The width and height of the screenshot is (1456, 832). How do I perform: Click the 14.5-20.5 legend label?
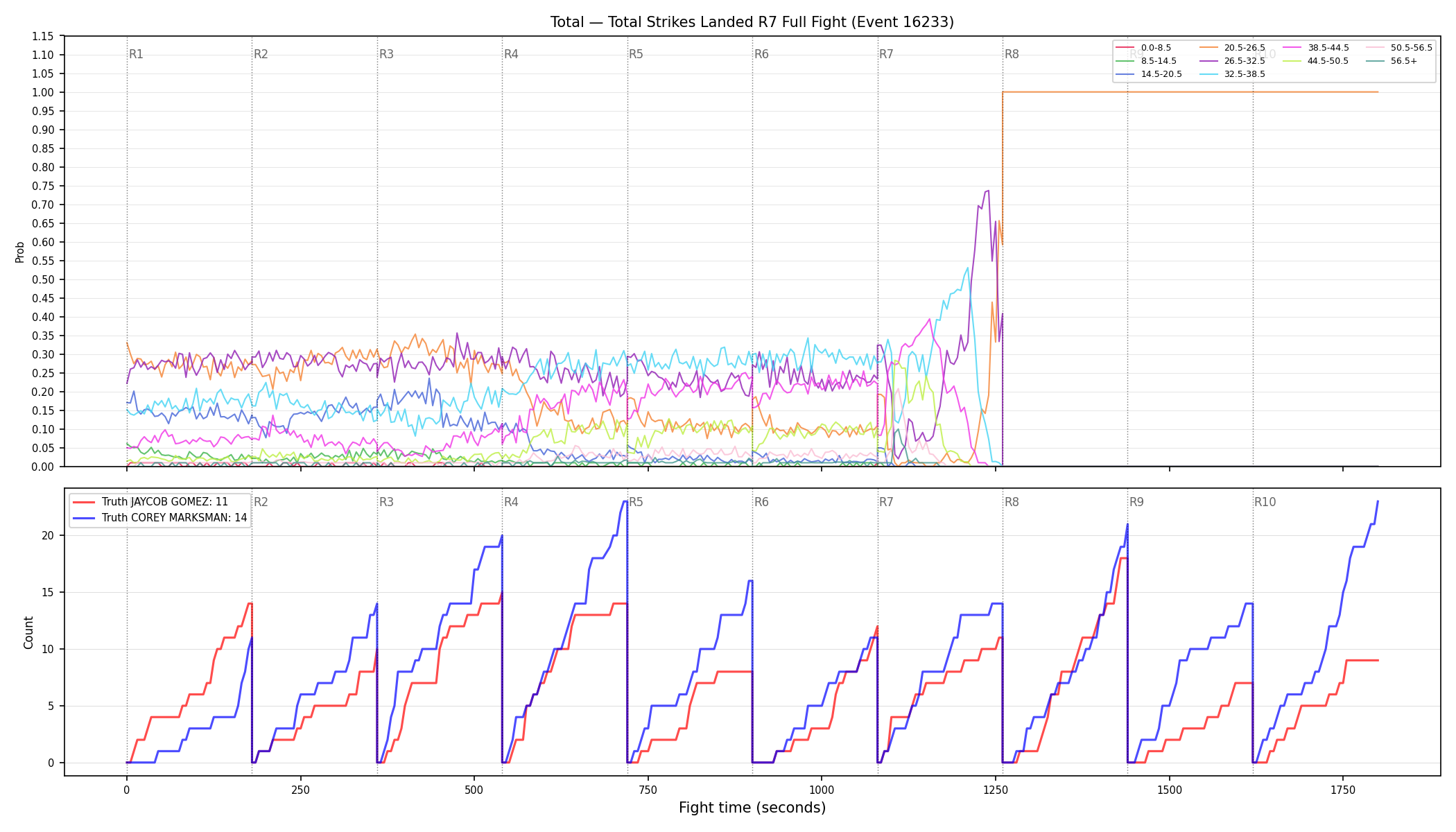[x=1161, y=74]
